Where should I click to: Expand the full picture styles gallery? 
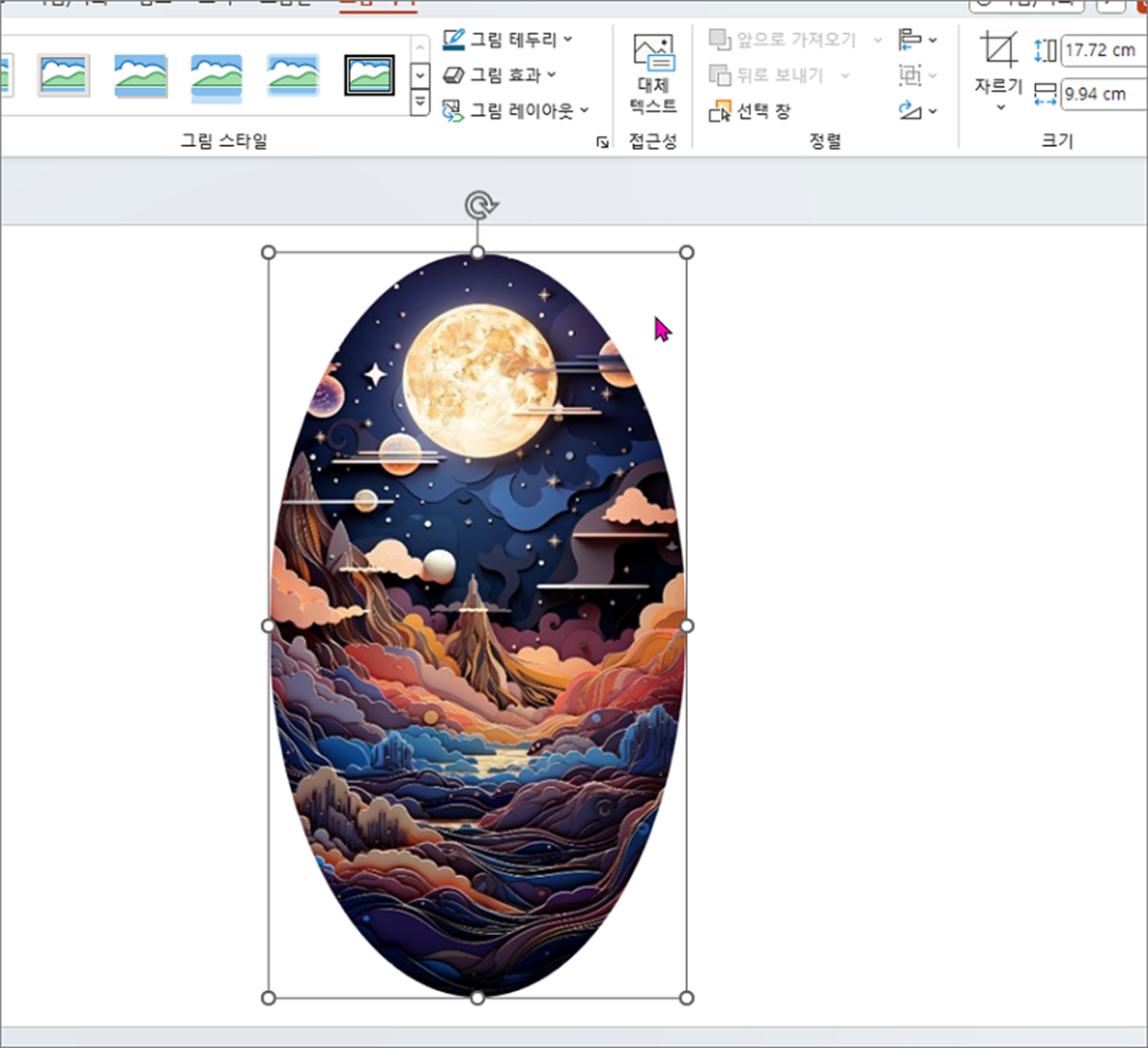pyautogui.click(x=420, y=102)
